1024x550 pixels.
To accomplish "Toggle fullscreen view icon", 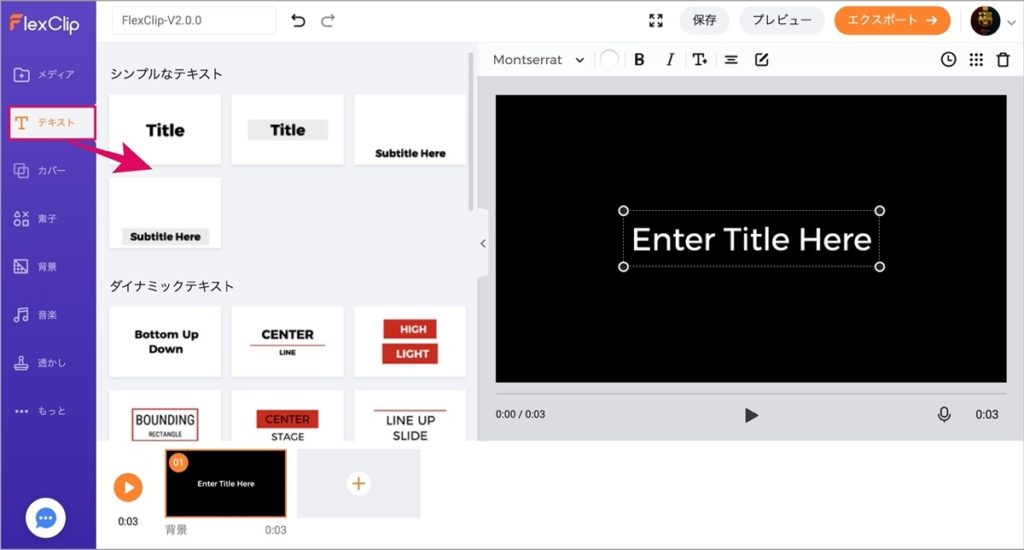I will [x=656, y=21].
